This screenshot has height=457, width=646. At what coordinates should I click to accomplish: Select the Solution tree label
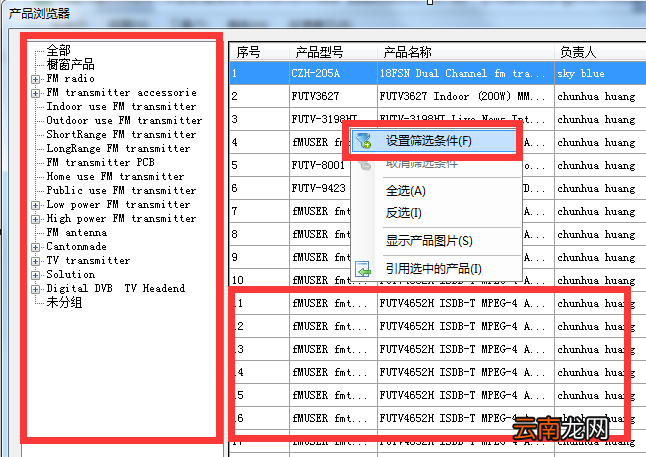click(x=70, y=274)
